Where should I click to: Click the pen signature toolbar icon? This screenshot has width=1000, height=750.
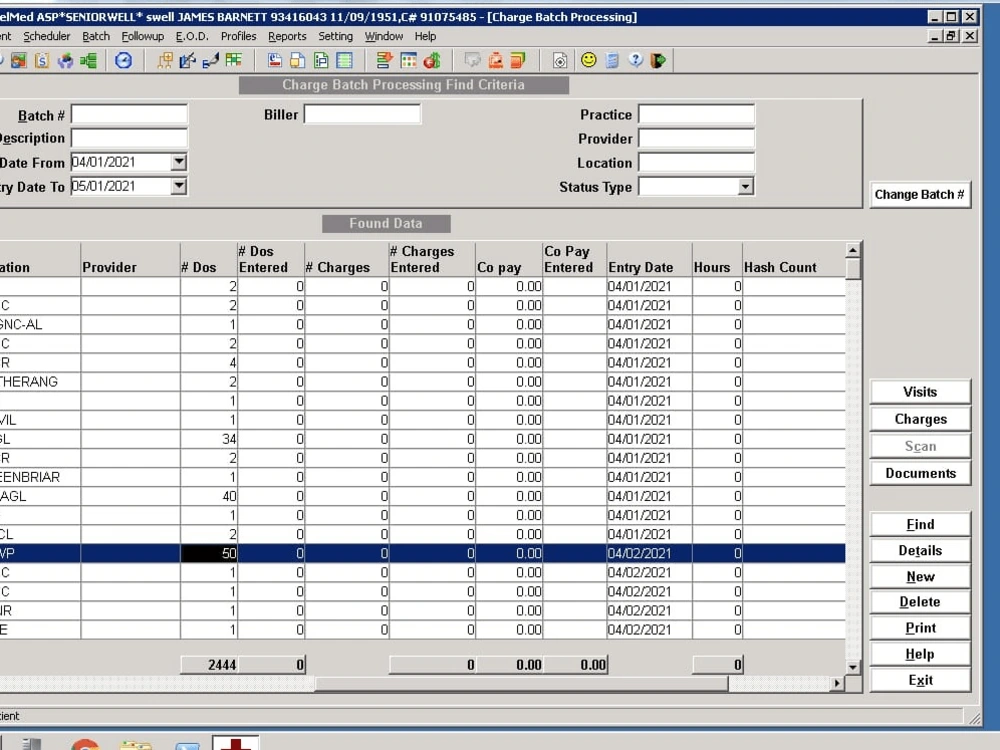[210, 61]
